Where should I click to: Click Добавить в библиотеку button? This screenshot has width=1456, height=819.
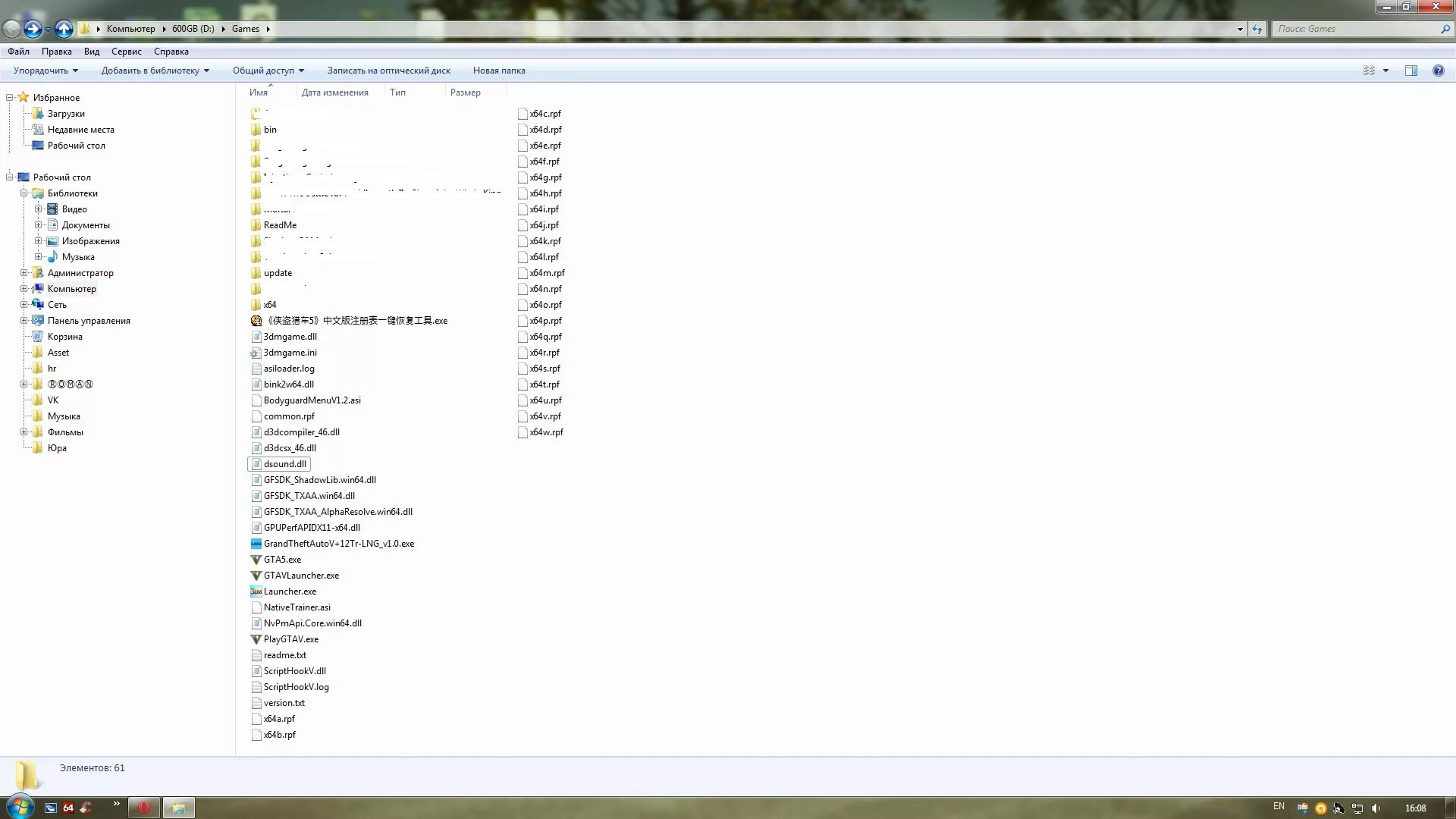click(151, 70)
